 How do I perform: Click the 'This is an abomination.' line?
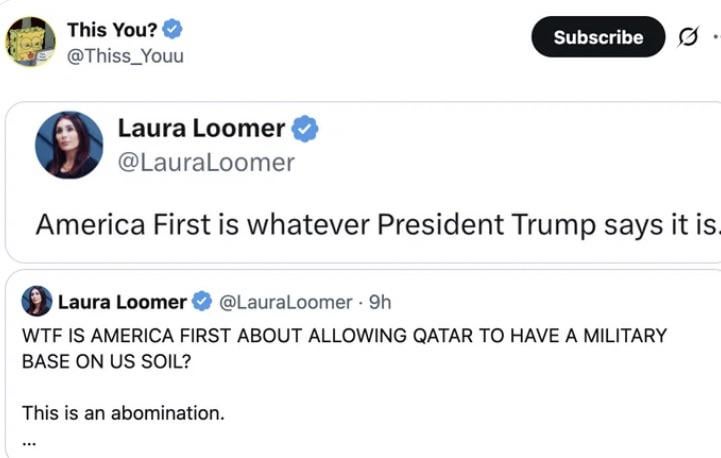coord(123,411)
